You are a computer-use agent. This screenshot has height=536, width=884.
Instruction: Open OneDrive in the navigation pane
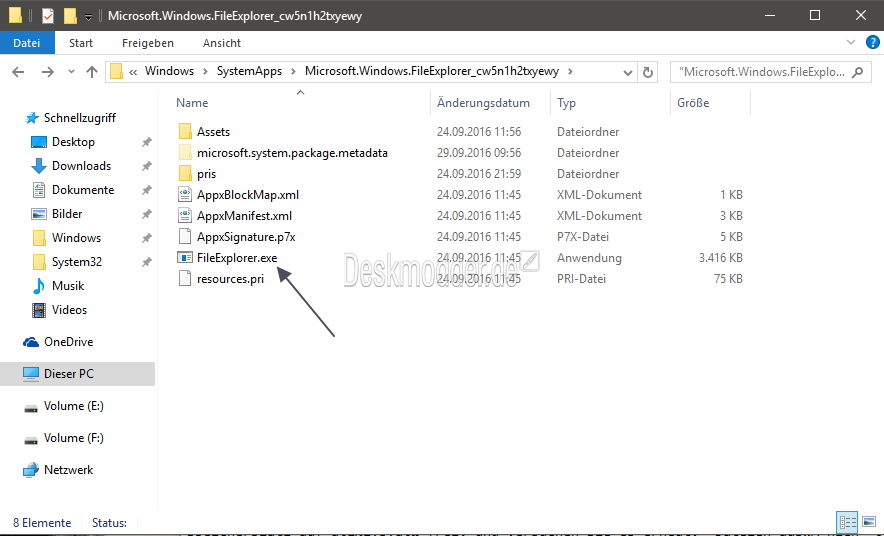pyautogui.click(x=68, y=342)
